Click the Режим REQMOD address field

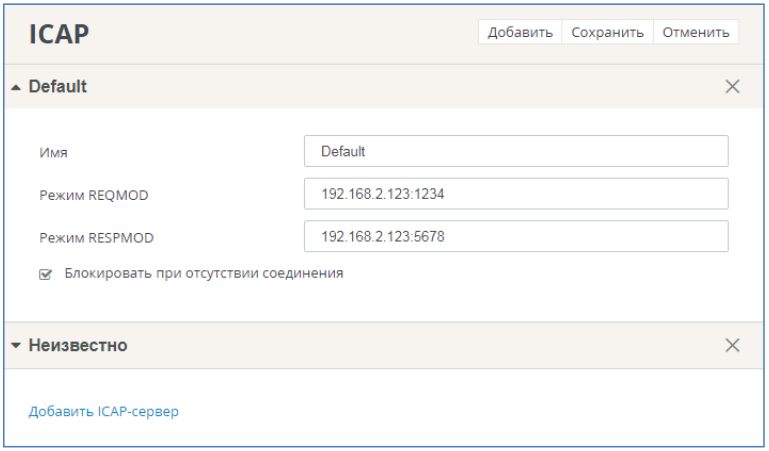tap(516, 194)
